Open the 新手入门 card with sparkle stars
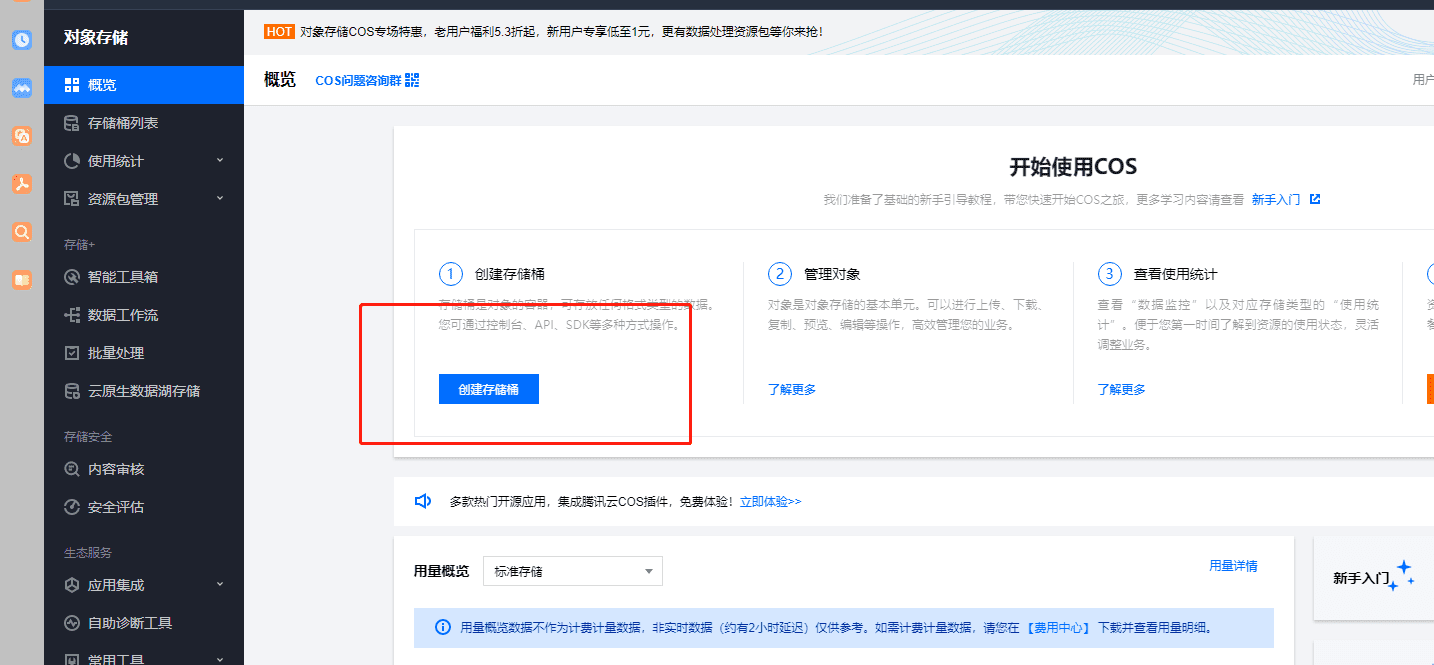This screenshot has width=1434, height=665. click(x=1372, y=577)
